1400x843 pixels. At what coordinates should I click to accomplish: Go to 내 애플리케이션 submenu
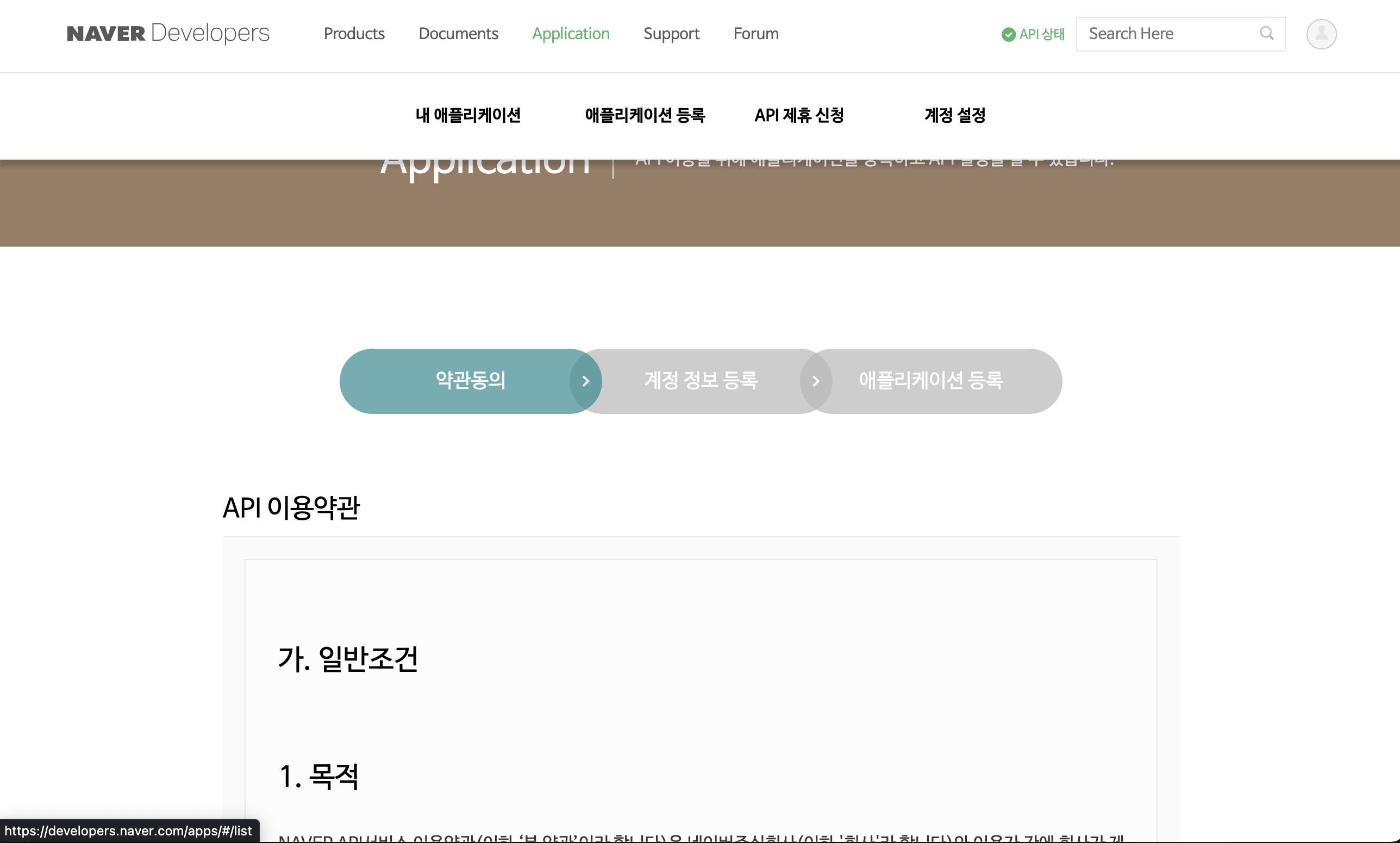pos(468,115)
